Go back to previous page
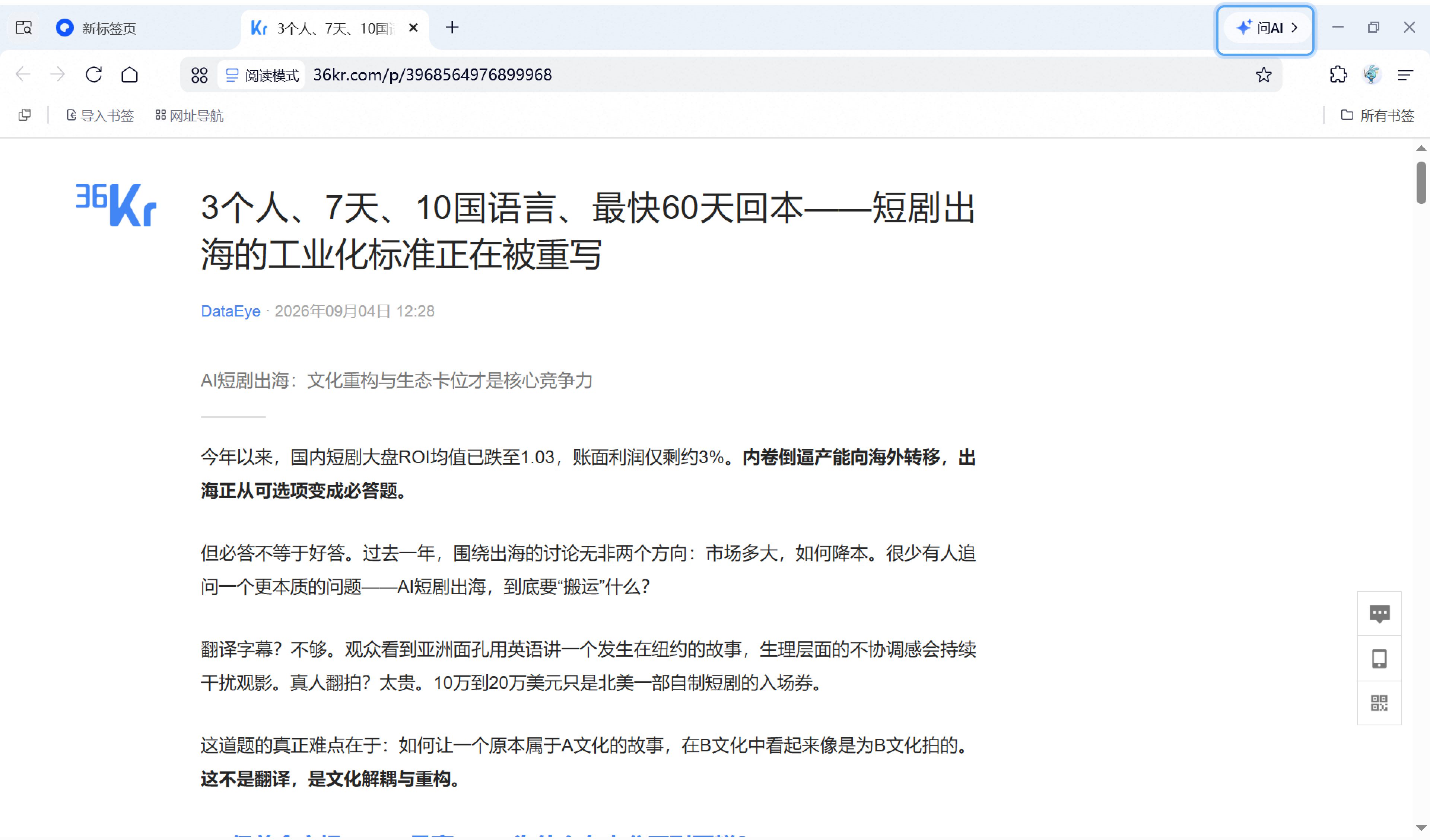 23,74
